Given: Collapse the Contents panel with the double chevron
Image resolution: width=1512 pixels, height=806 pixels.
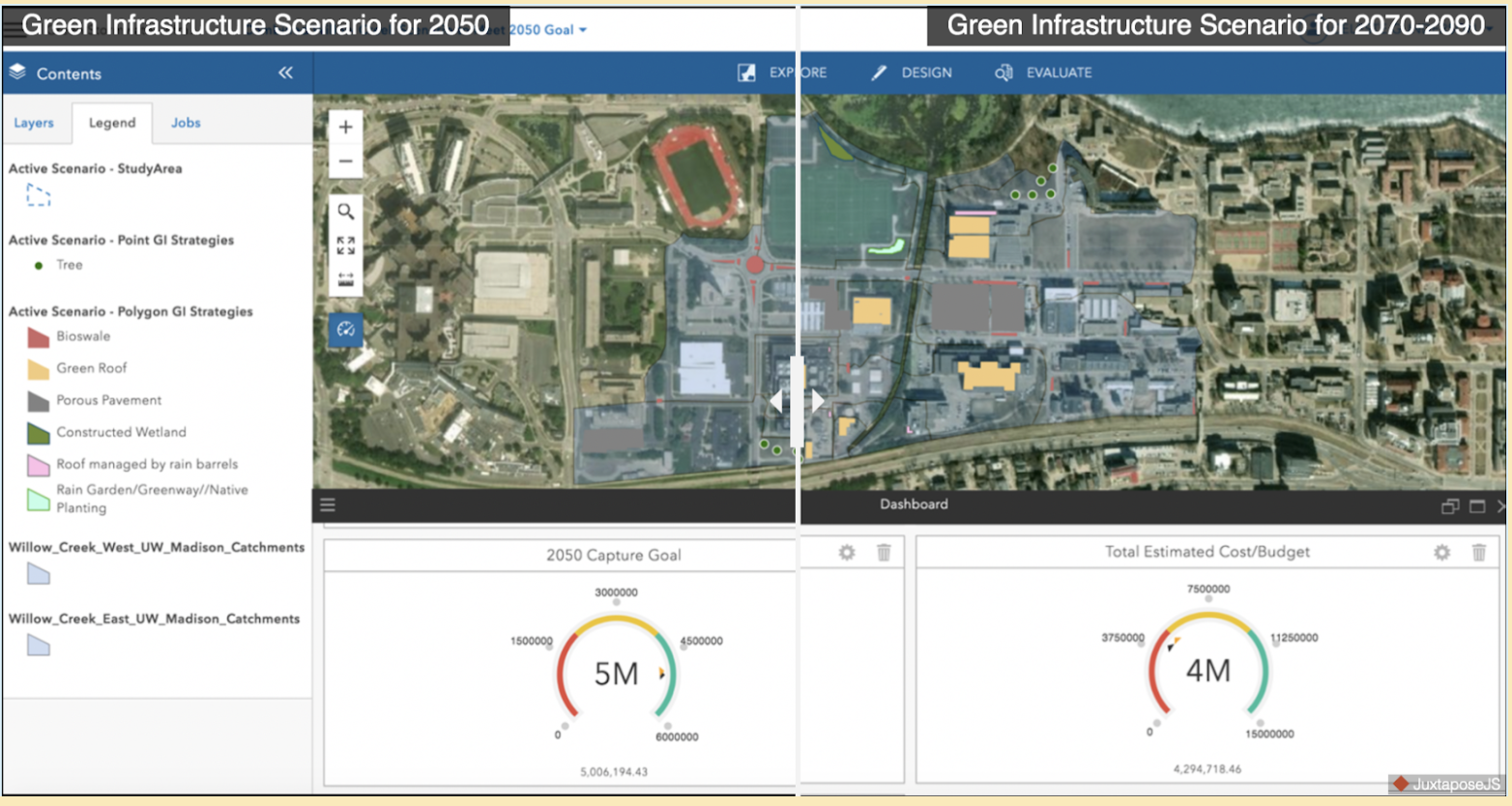Looking at the screenshot, I should point(287,72).
